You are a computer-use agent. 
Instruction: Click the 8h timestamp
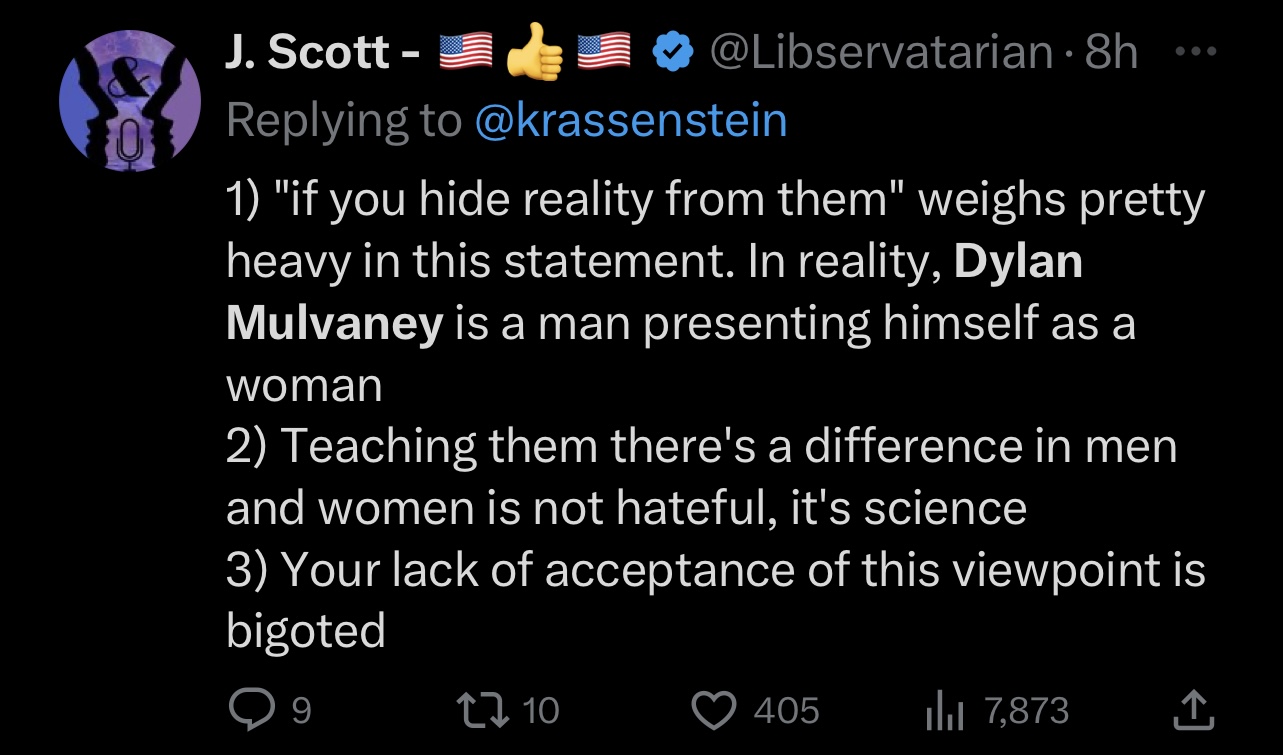click(x=1111, y=51)
